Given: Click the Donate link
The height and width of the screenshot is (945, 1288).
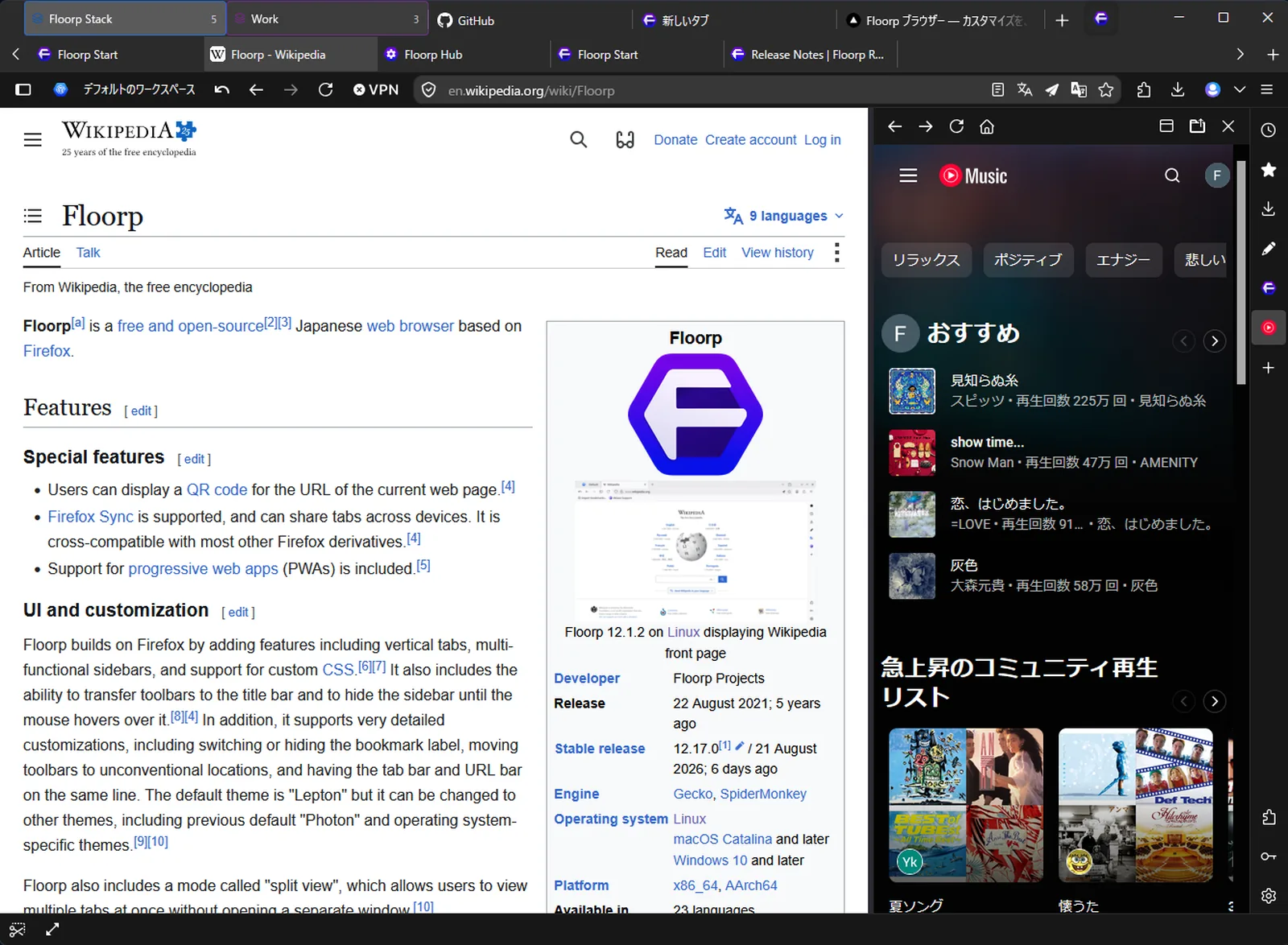Looking at the screenshot, I should (x=675, y=140).
